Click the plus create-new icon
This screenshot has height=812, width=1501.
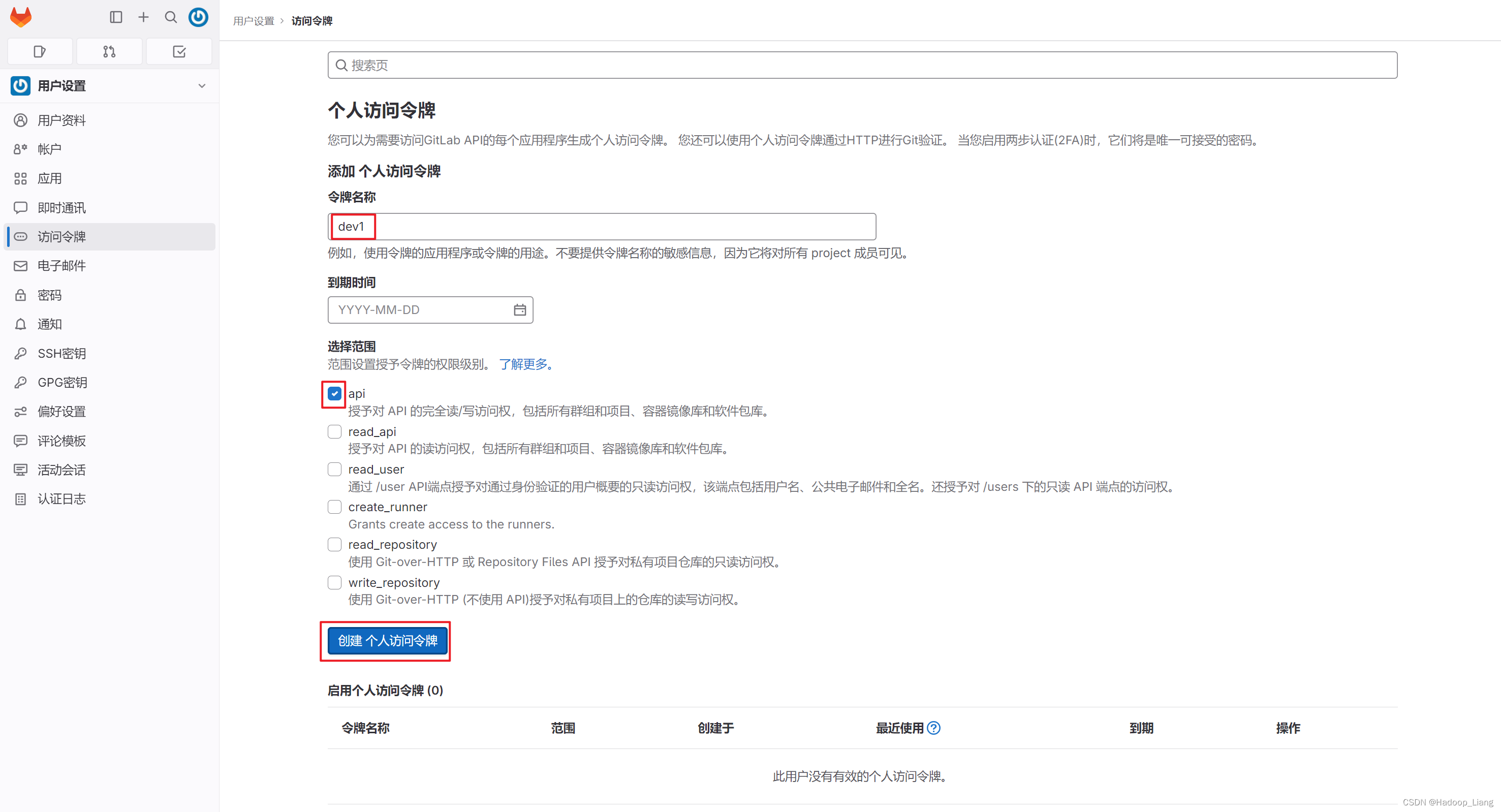143,17
